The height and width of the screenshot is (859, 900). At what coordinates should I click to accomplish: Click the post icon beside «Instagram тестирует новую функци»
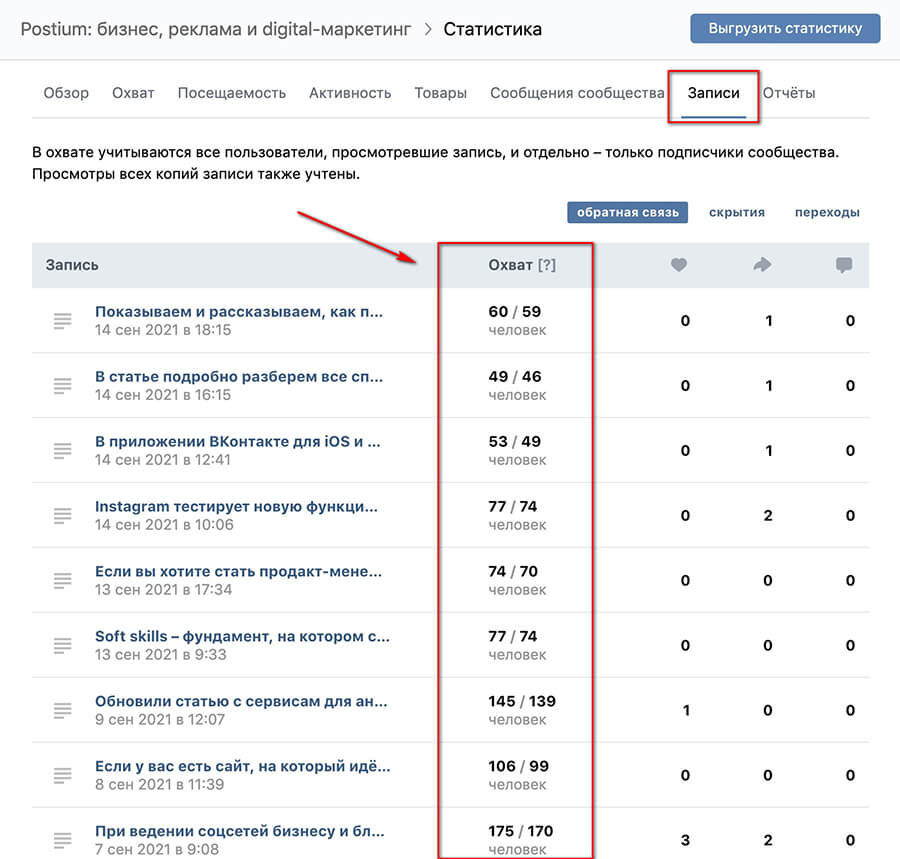tap(62, 514)
